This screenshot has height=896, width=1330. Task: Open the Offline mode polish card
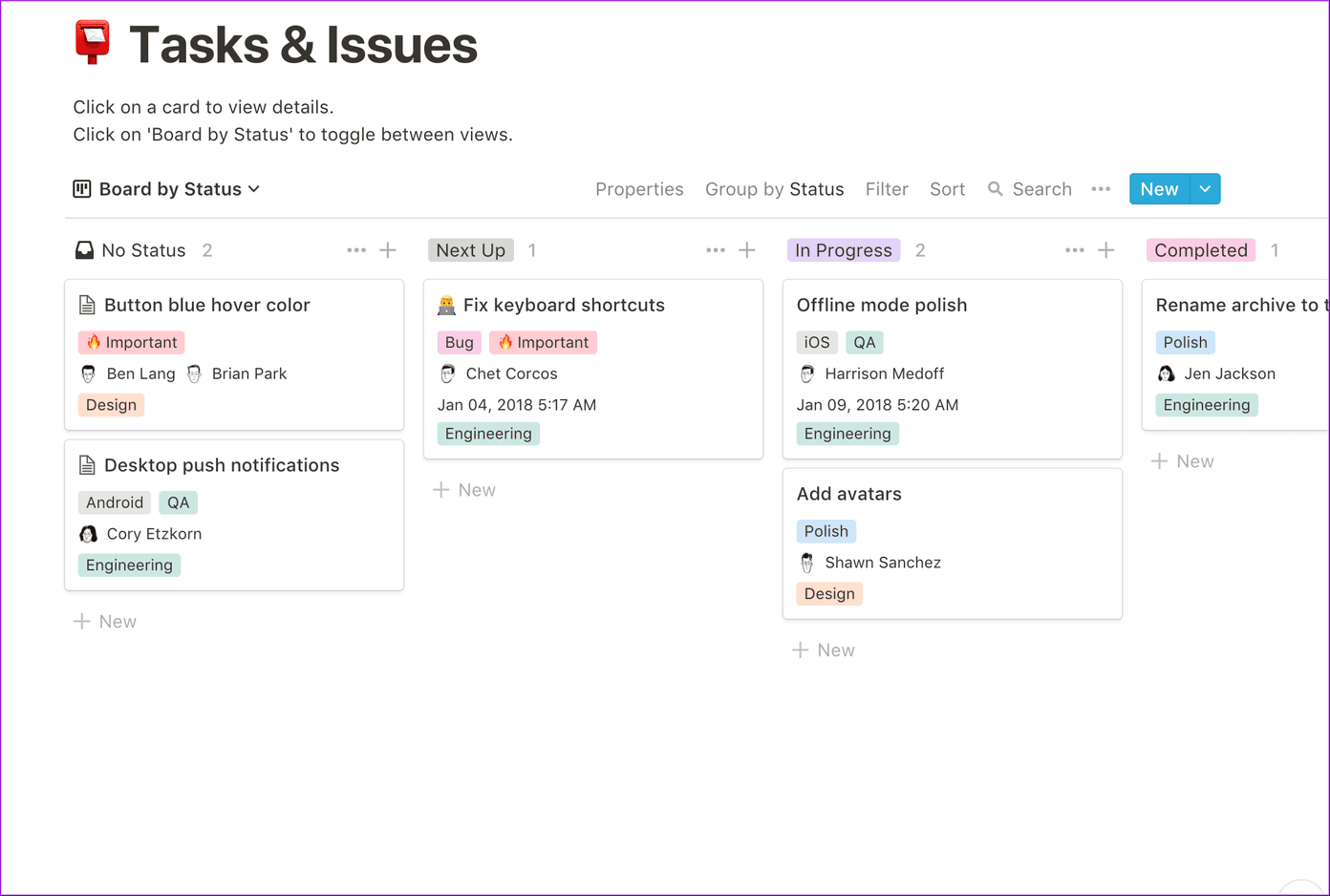[x=953, y=369]
